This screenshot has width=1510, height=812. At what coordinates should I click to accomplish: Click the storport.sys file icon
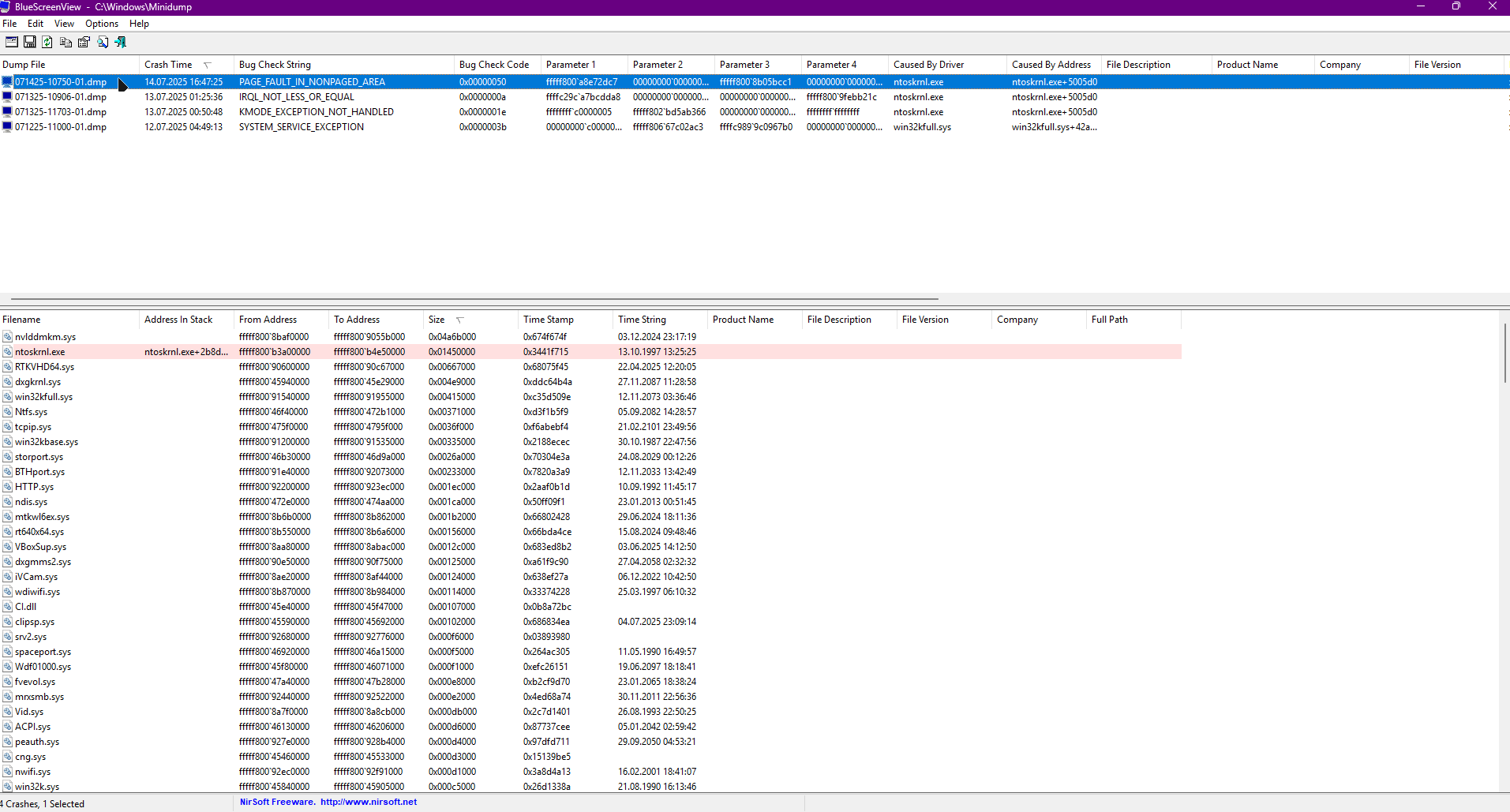[x=7, y=457]
